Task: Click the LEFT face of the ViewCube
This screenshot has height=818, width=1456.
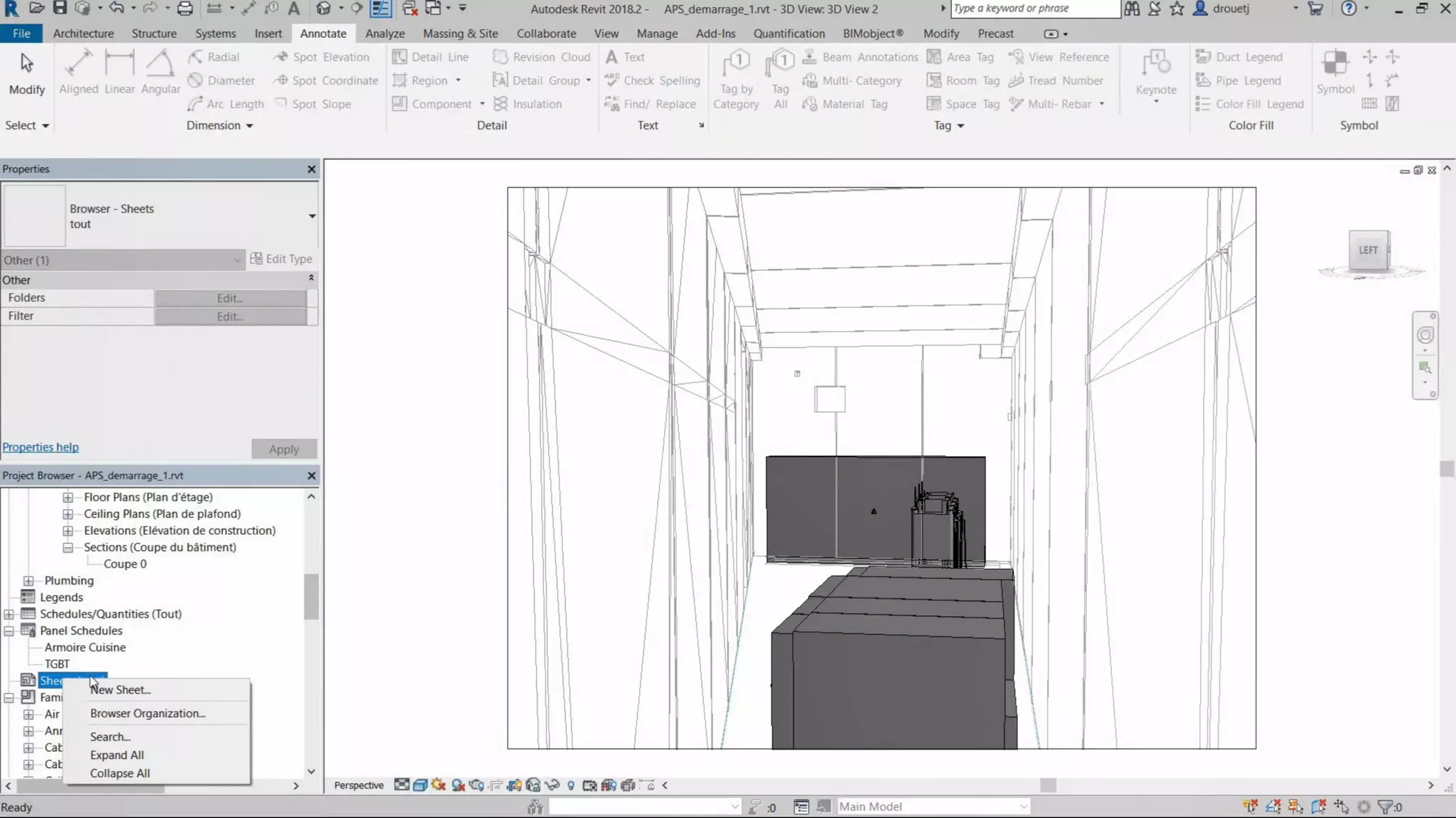Action: point(1369,250)
